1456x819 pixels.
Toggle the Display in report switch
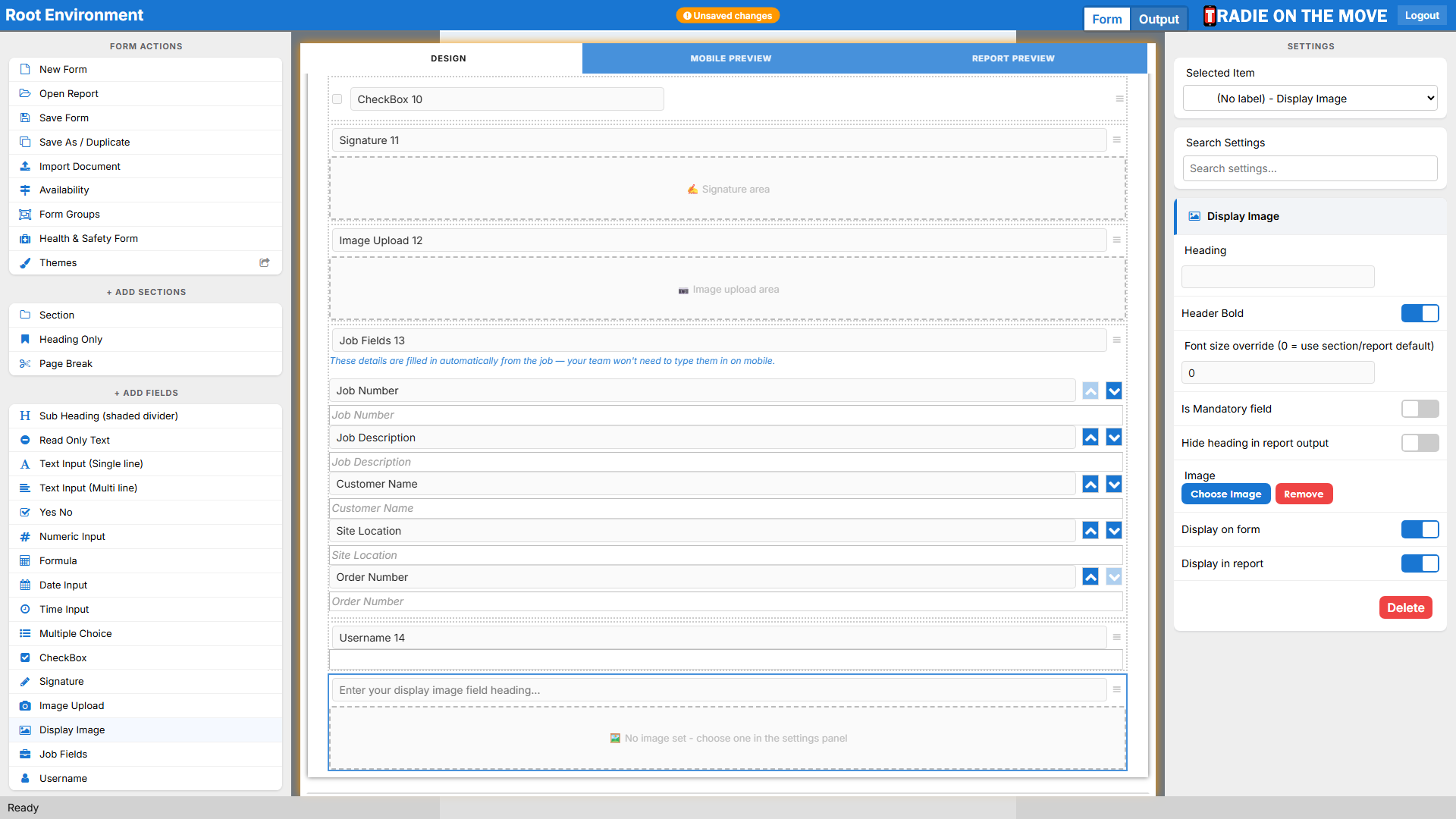(x=1420, y=563)
